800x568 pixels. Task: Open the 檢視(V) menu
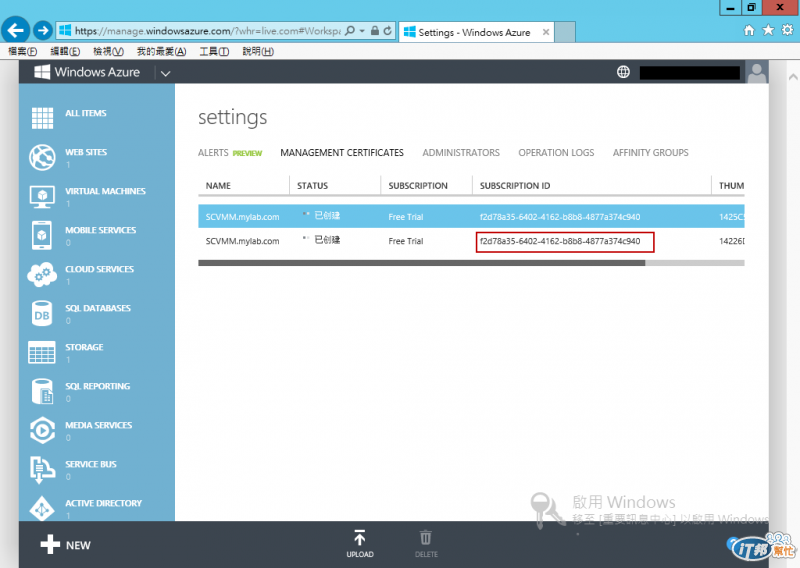[x=108, y=51]
